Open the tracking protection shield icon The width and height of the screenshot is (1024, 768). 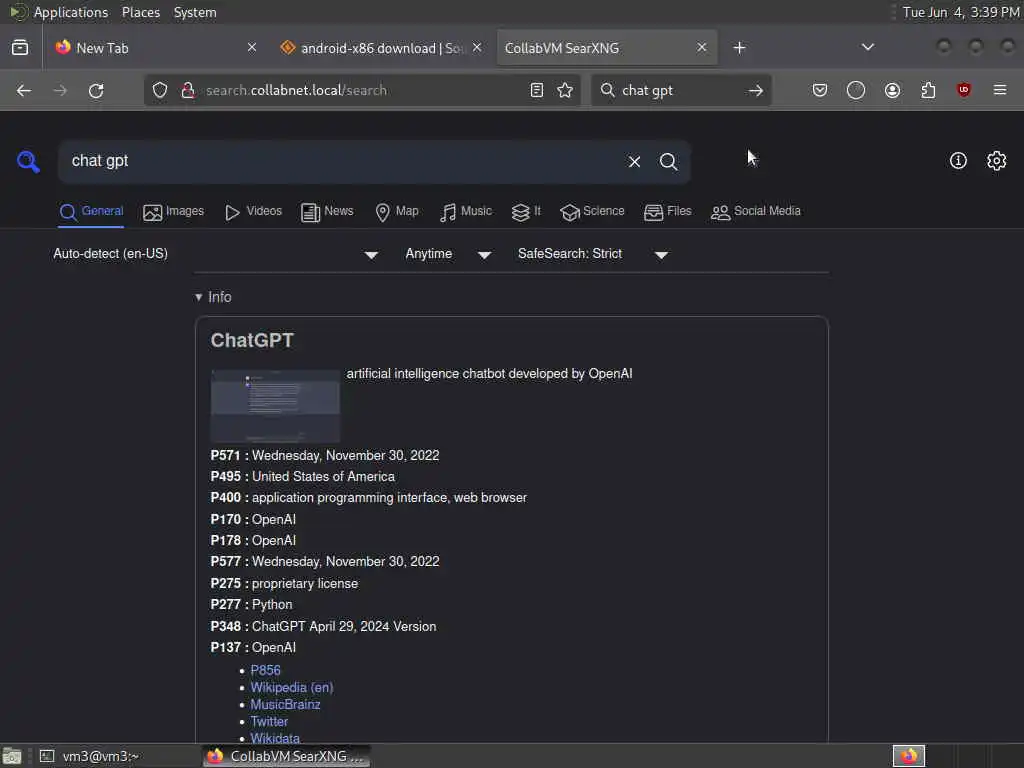pyautogui.click(x=160, y=90)
